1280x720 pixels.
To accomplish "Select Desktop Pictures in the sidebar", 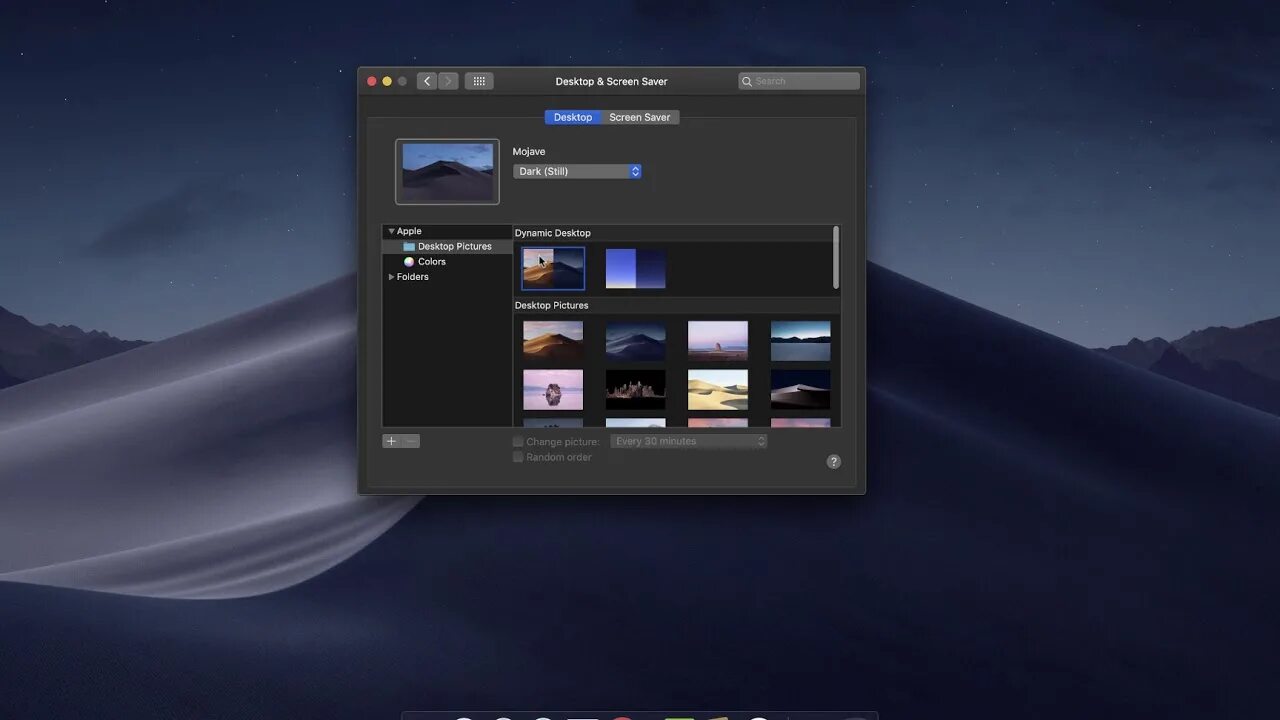I will point(447,246).
